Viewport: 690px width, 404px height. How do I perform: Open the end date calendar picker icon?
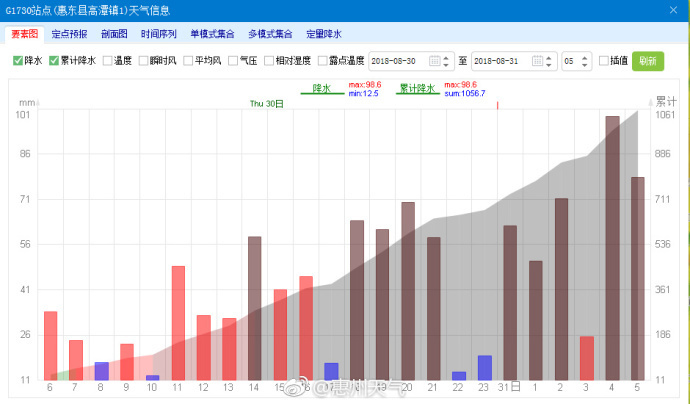(537, 61)
